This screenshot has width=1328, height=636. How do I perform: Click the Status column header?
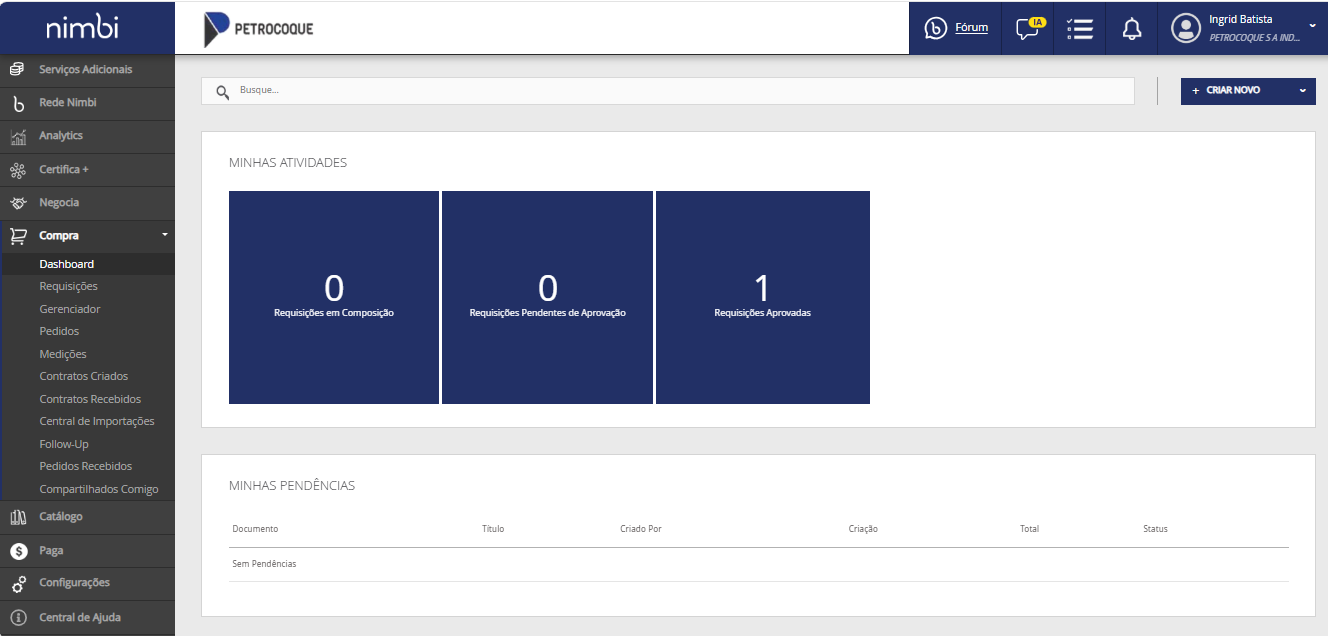(x=1155, y=529)
